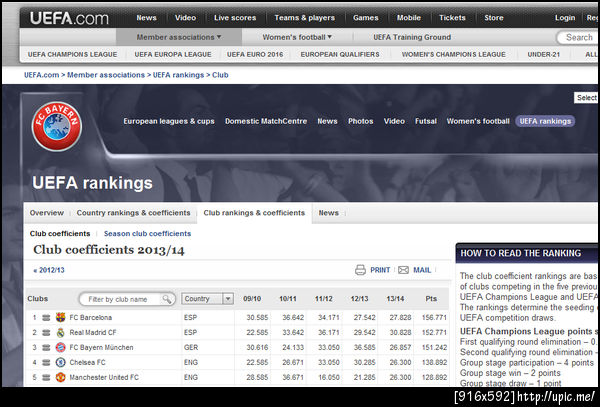Open Mobile in the top navigation

coord(409,18)
